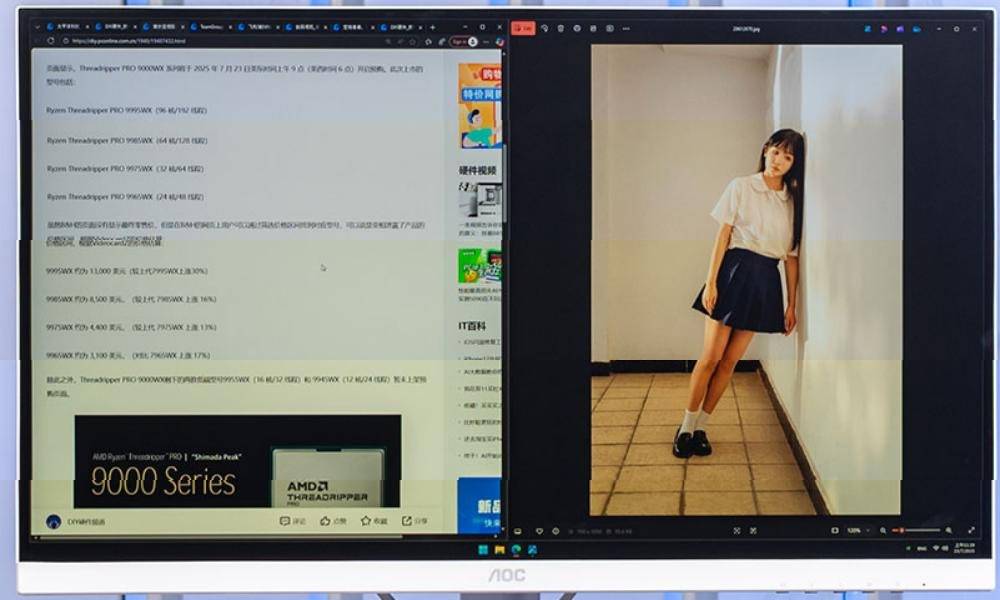Viewport: 1000px width, 600px height.
Task: Enter full screen using the expand arrows icon
Action: point(971,530)
